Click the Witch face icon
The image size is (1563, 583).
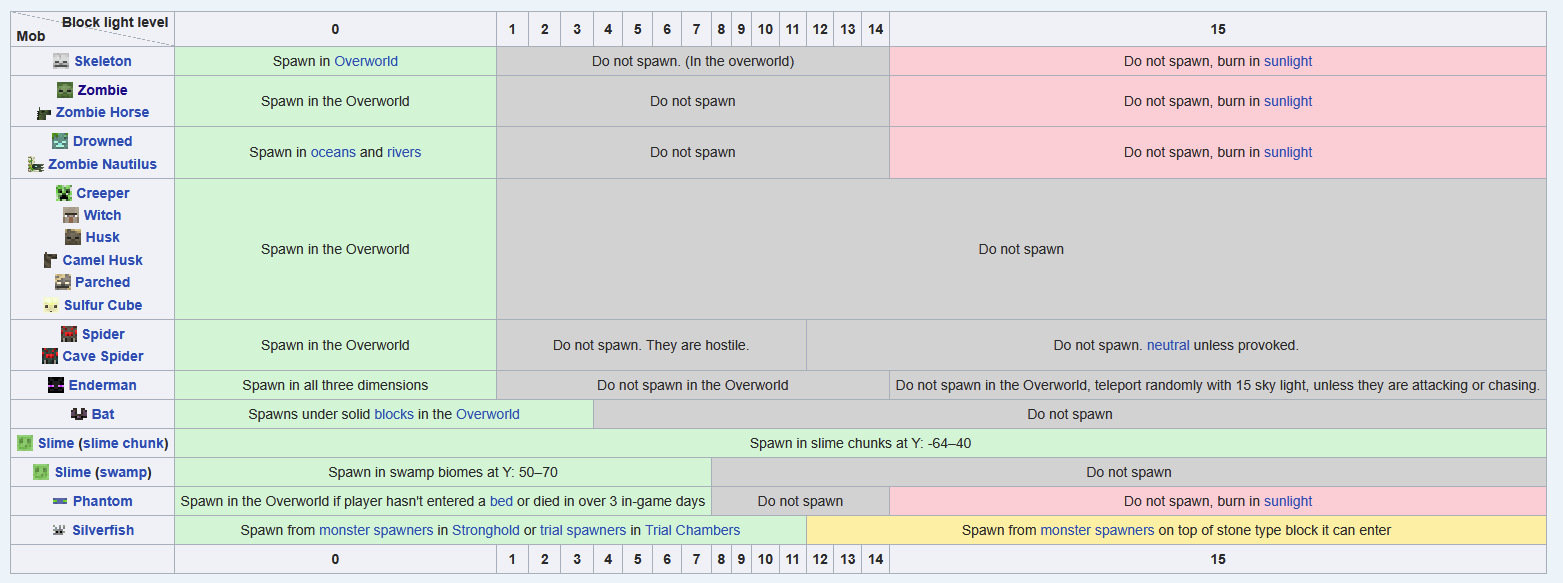71,215
